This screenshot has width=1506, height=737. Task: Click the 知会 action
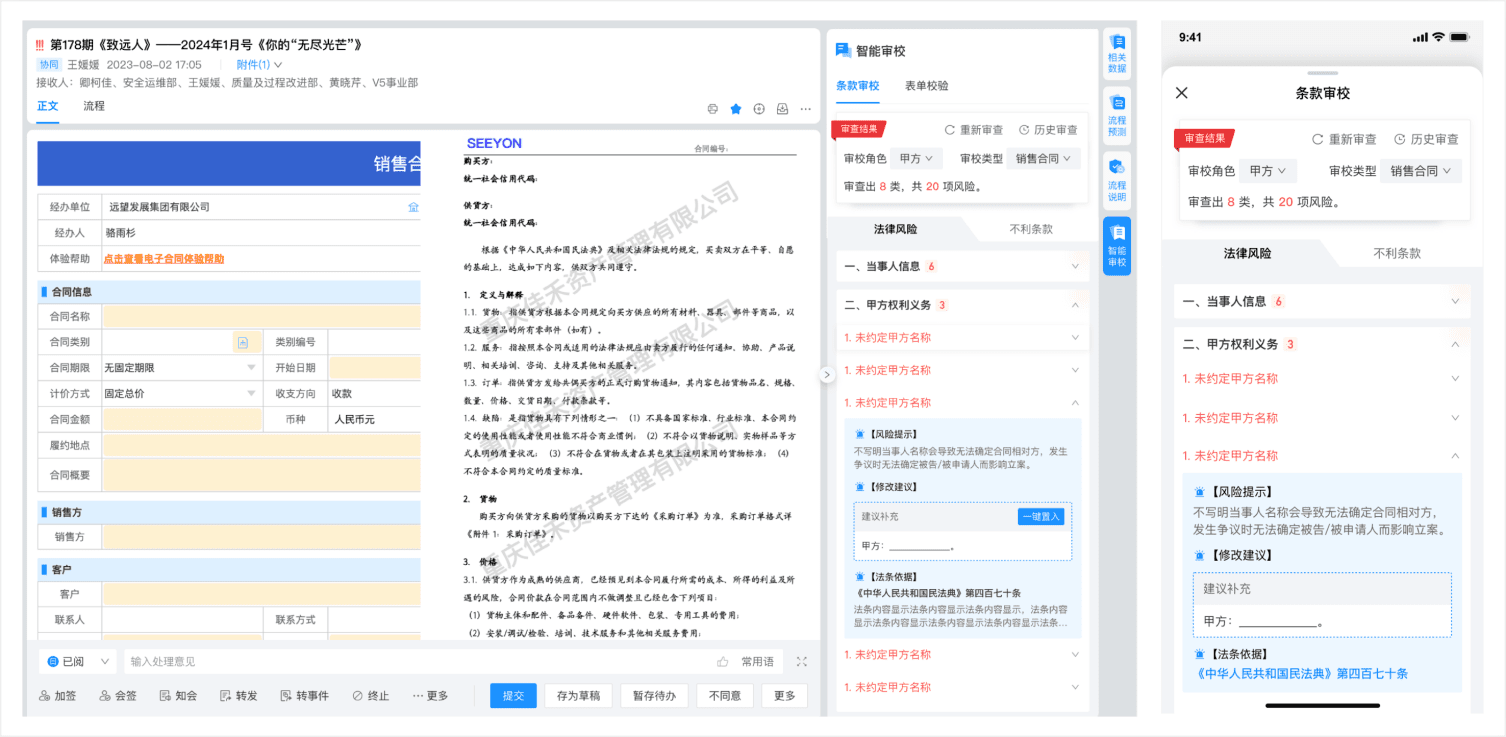pos(178,696)
